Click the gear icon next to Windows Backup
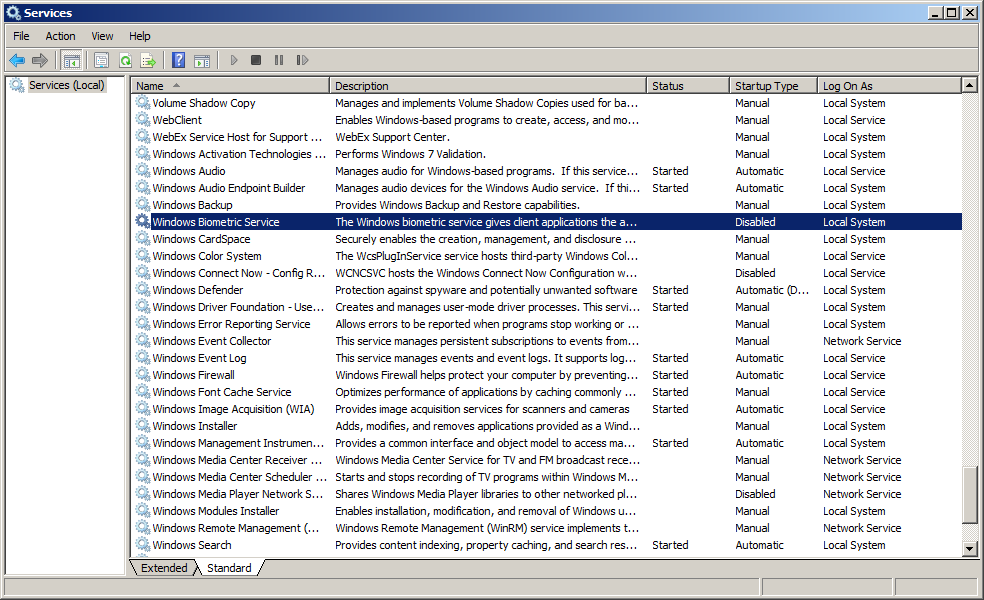The height and width of the screenshot is (600, 984). (x=143, y=205)
